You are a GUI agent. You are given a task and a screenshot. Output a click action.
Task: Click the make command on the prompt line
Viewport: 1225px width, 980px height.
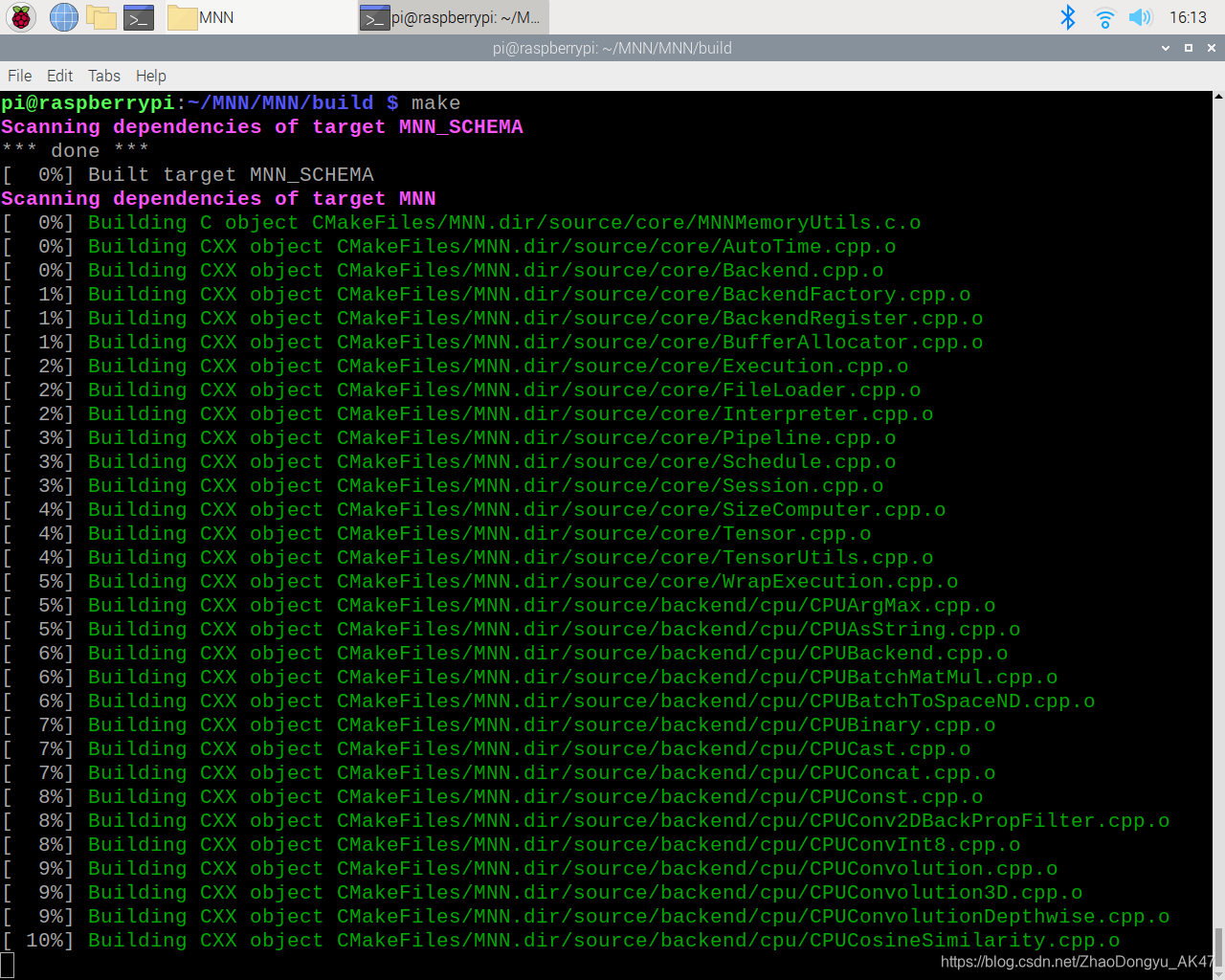(435, 103)
